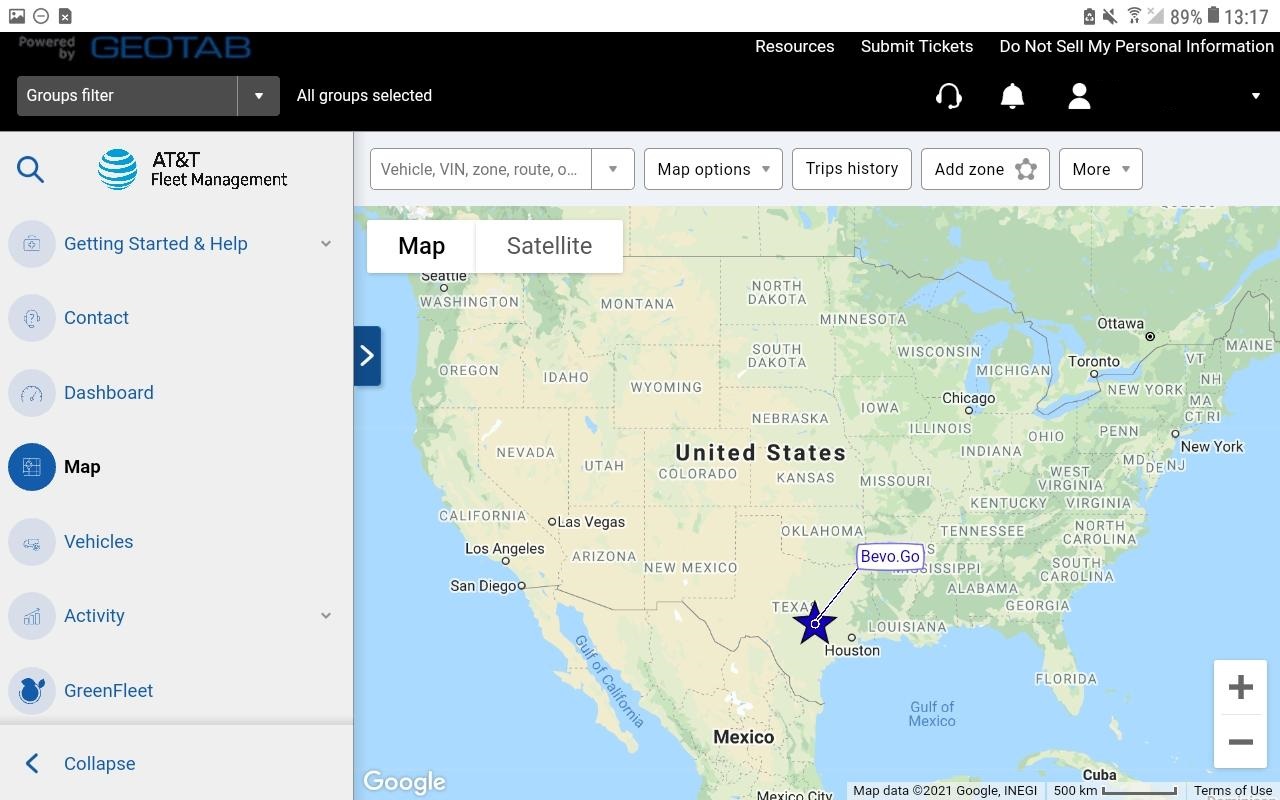Click the GreenFleet icon
The width and height of the screenshot is (1280, 800).
32,691
